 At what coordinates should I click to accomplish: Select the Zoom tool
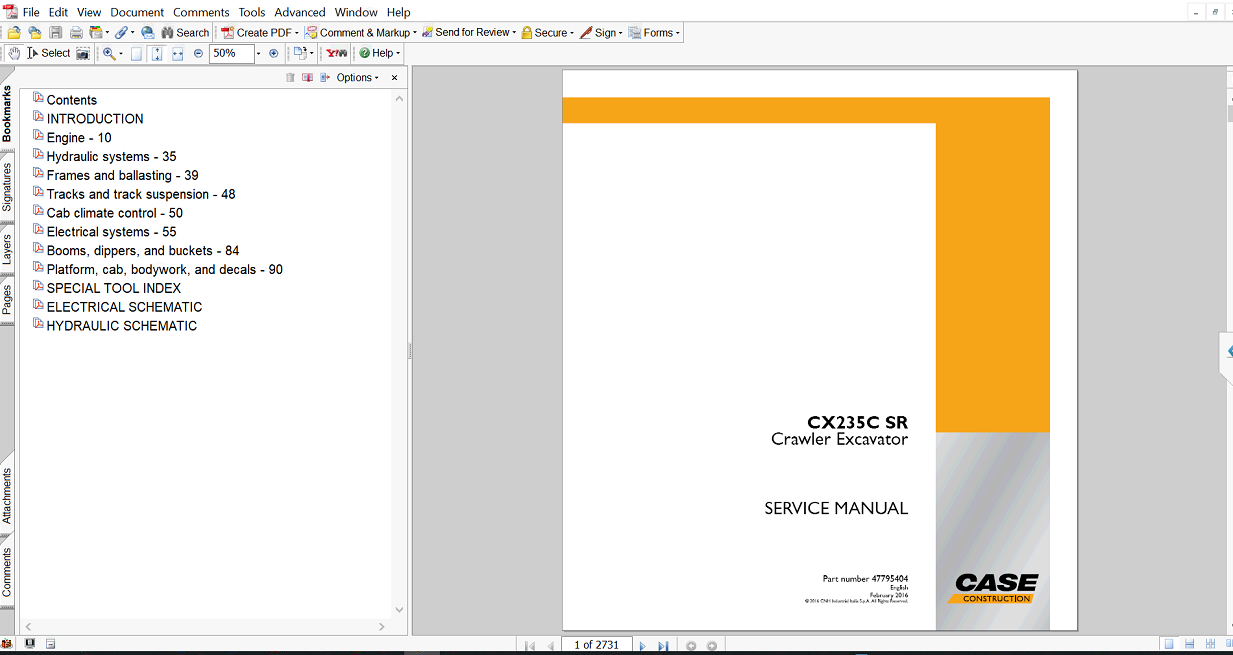coord(109,52)
